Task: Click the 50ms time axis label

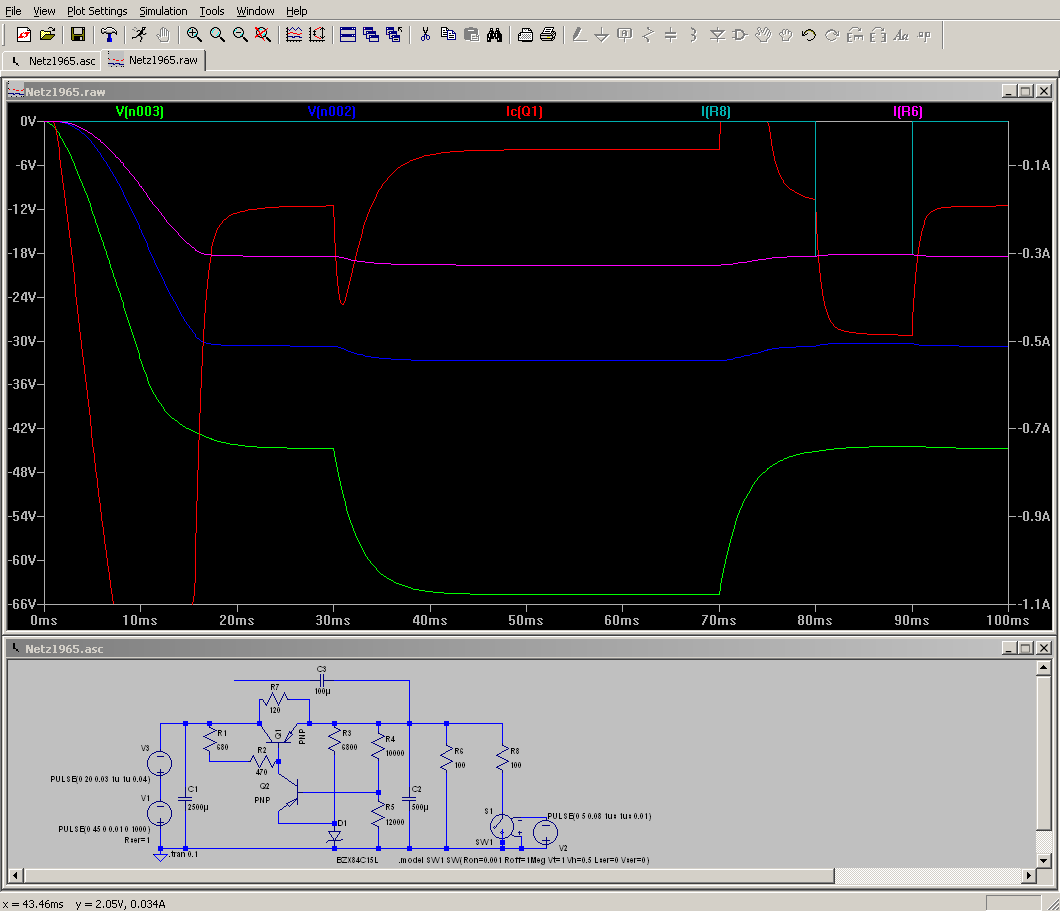Action: coord(526,620)
